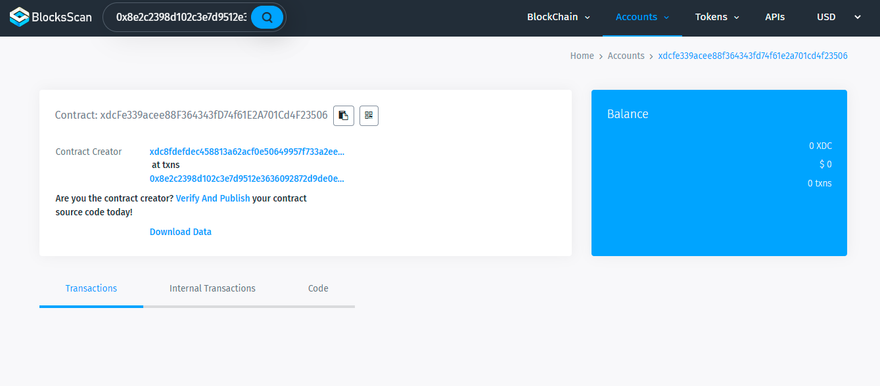880x386 pixels.
Task: Show the contract address QR code icon
Action: [x=369, y=116]
